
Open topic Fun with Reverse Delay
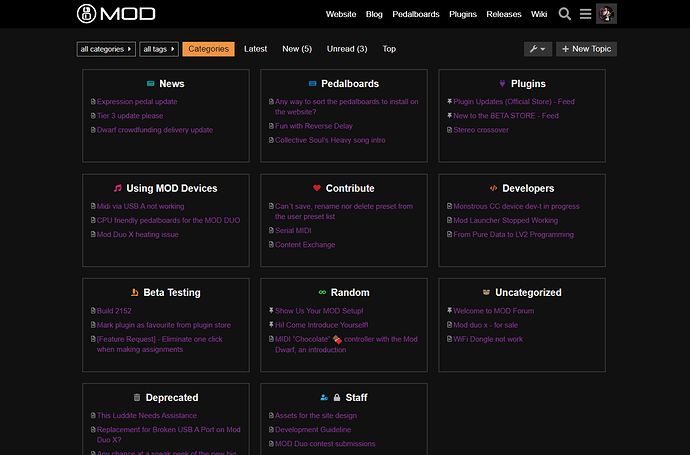coord(314,126)
